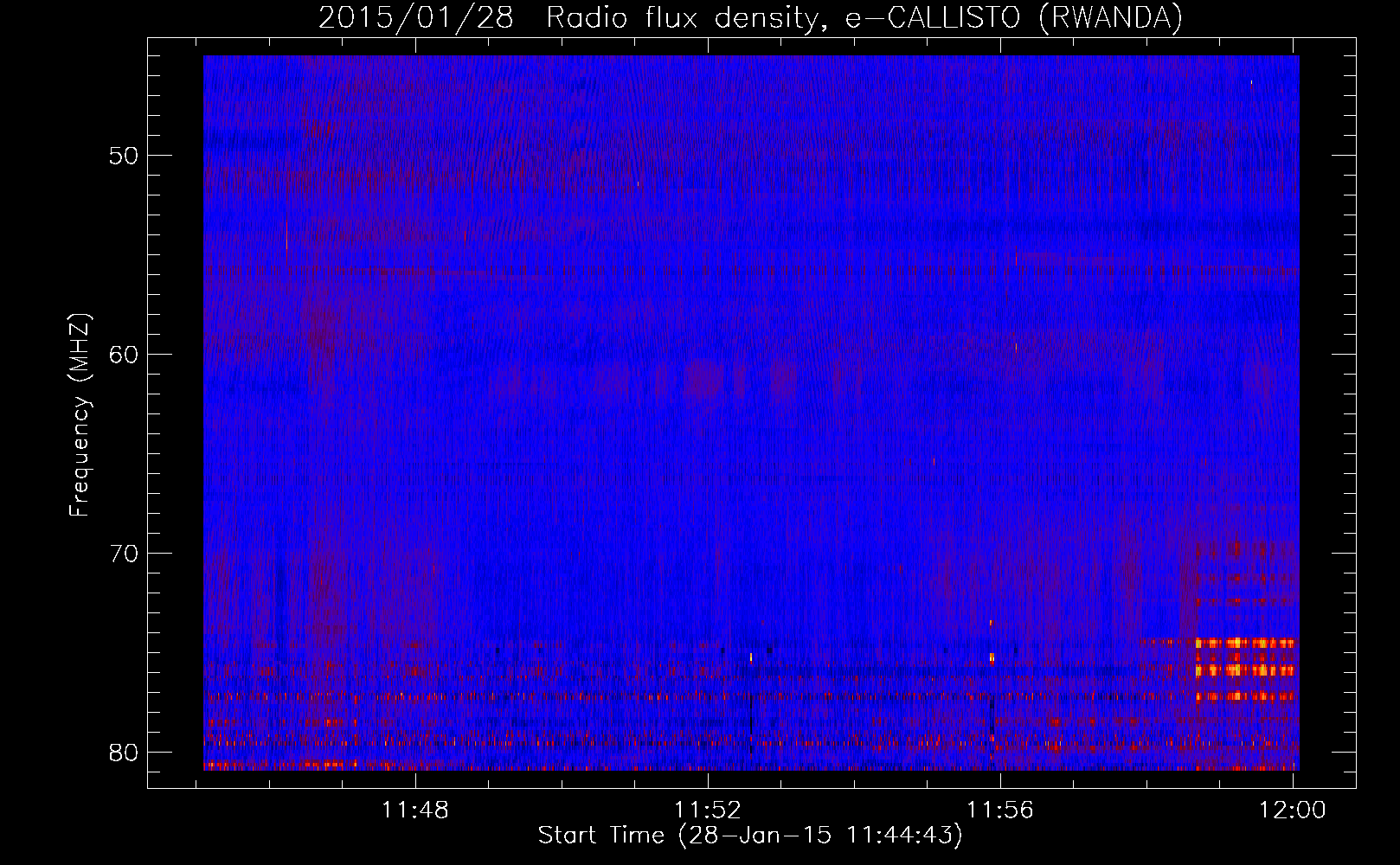Click the plot title mentioning e-CALLISTO (RWANDA)
The image size is (1400, 865).
pos(750,18)
